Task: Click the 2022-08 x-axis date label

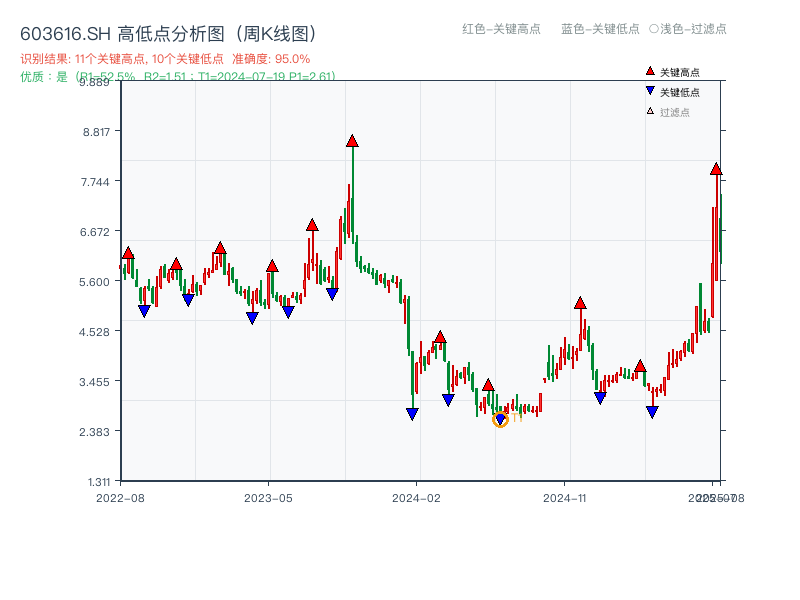Action: point(120,498)
